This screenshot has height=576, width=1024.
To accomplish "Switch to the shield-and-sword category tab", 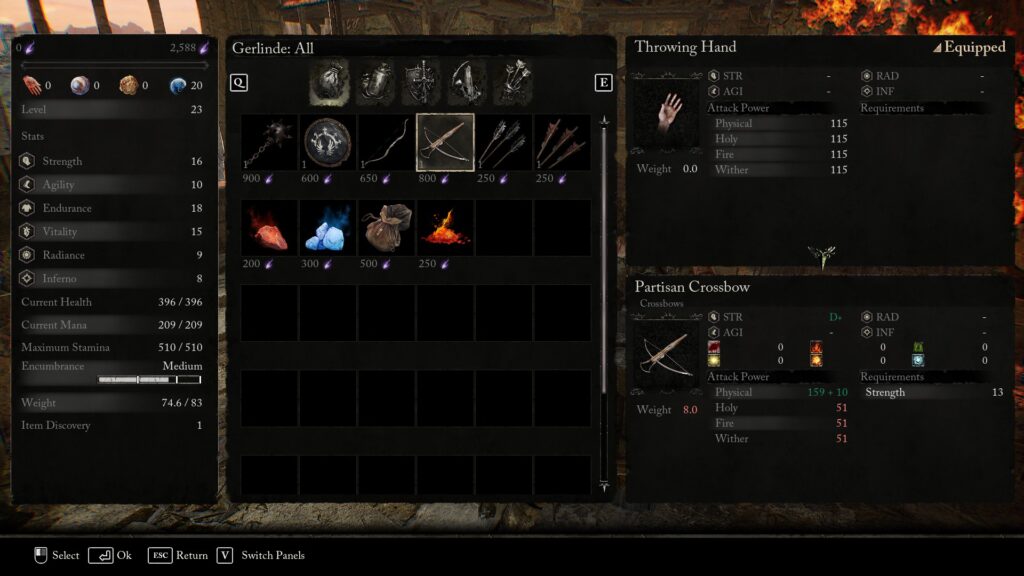I will click(x=421, y=82).
